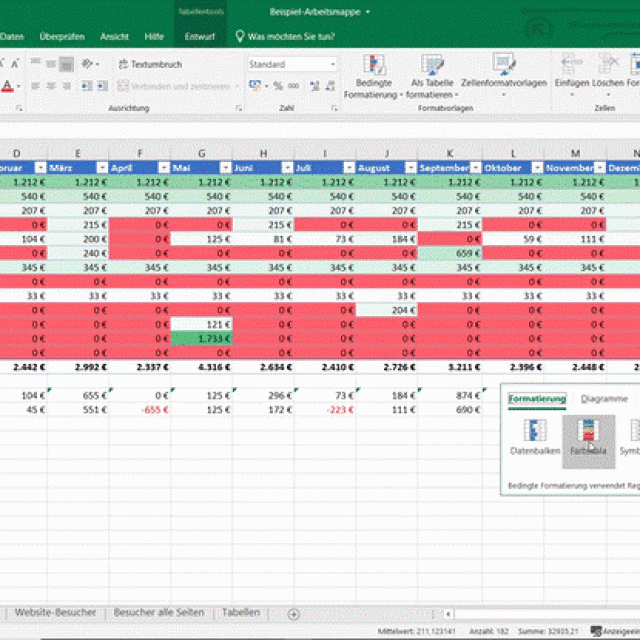Center text horizontally

point(51,86)
